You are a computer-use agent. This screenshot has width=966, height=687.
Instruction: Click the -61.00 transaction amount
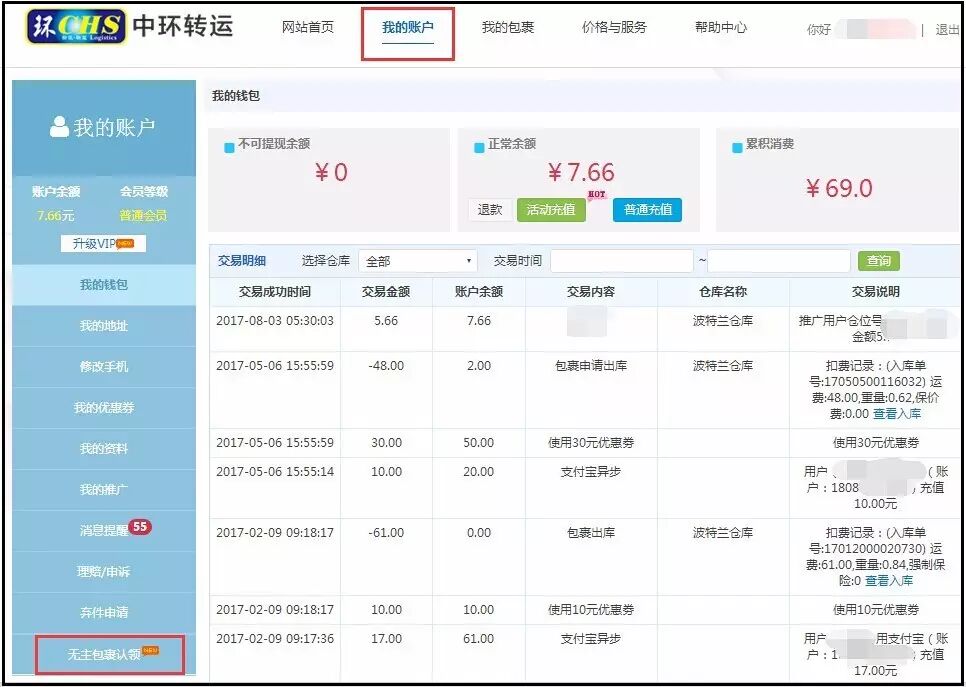(386, 533)
